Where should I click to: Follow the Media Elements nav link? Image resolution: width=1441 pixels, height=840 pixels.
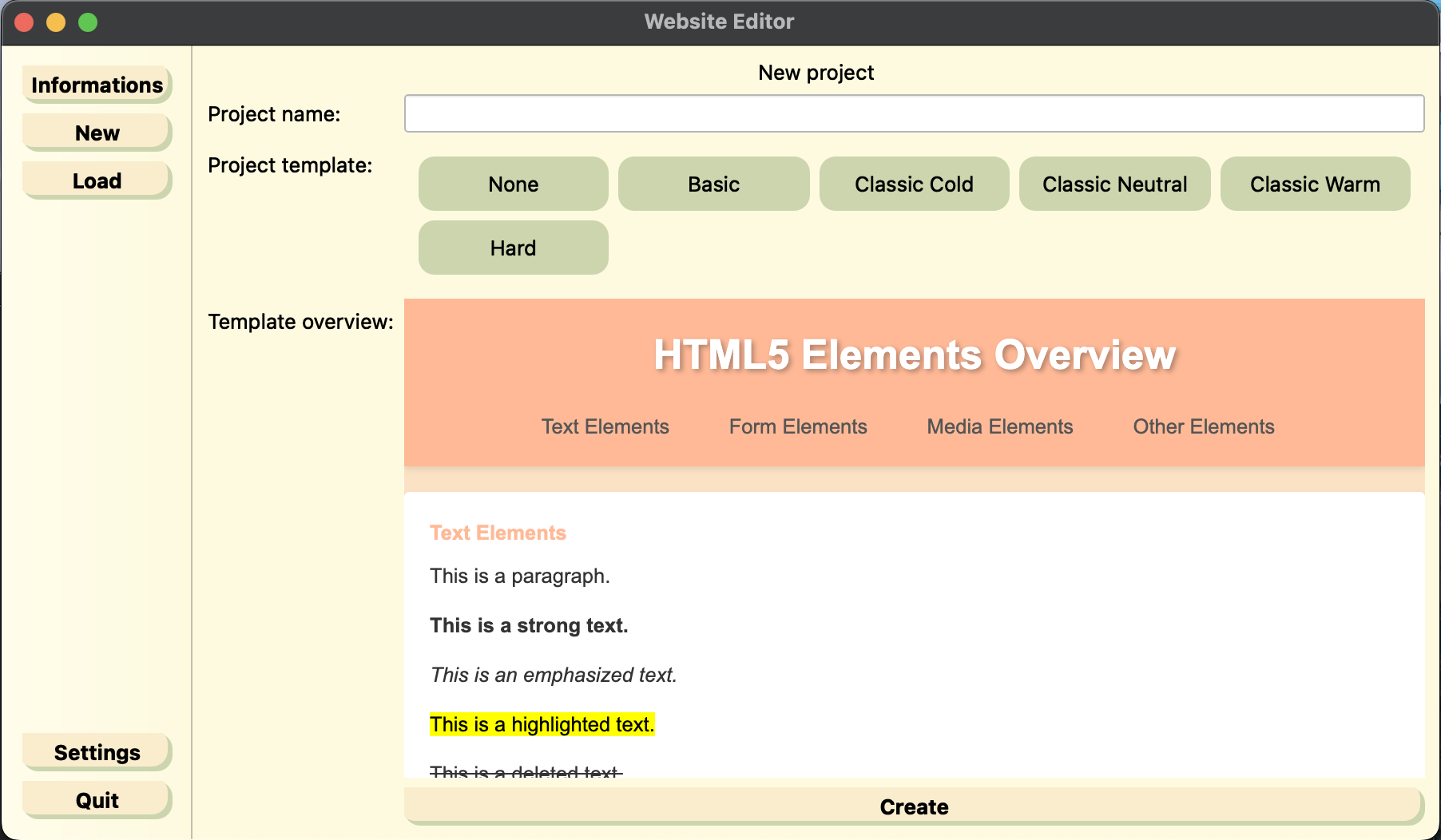tap(999, 426)
